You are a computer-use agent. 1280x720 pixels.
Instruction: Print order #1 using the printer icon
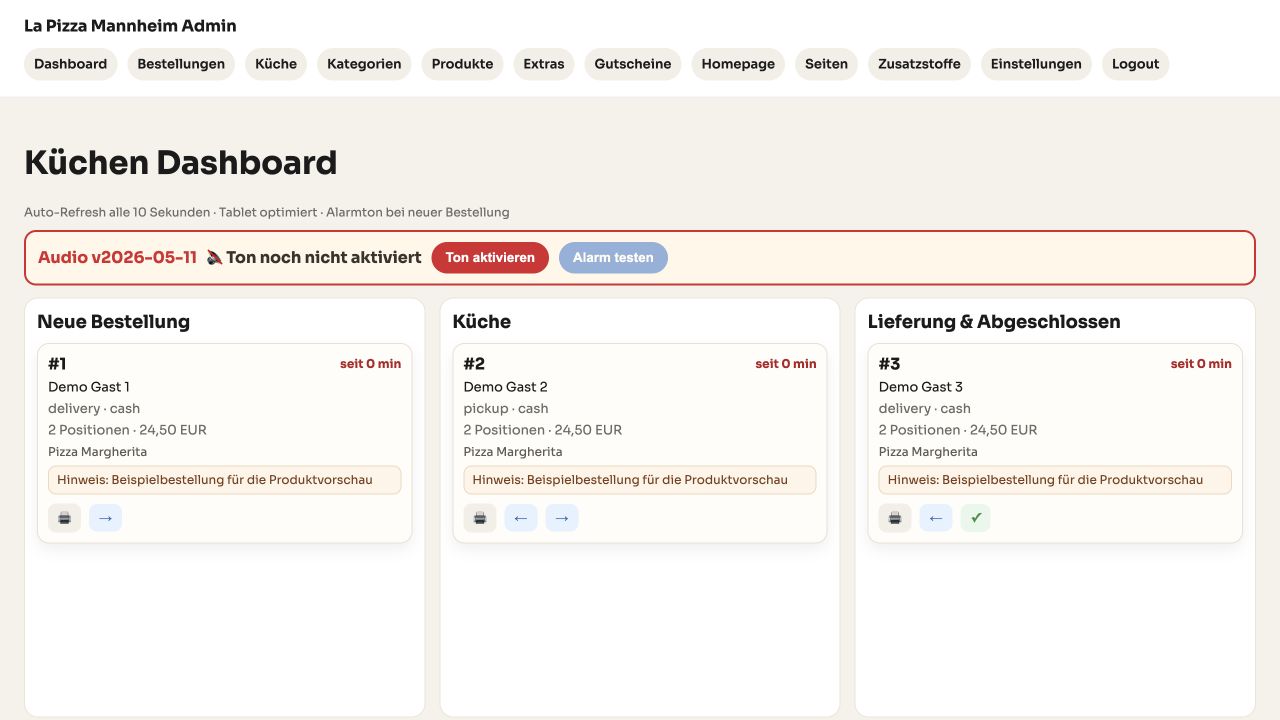coord(64,518)
